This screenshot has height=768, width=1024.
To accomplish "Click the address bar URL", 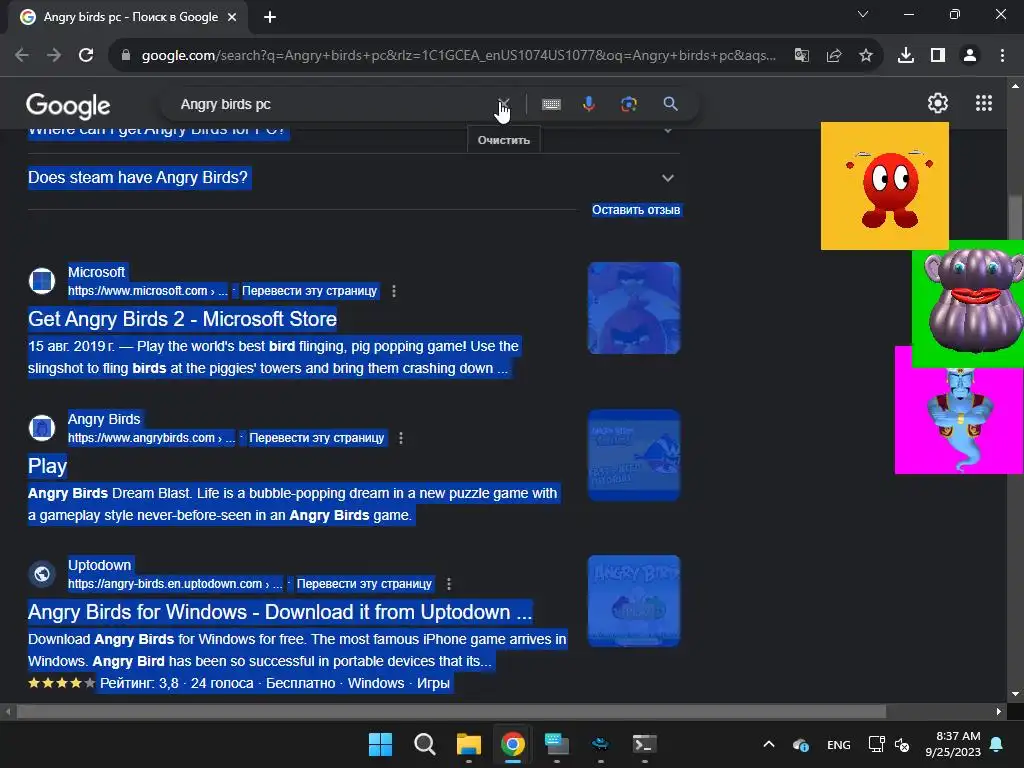I will coord(458,56).
